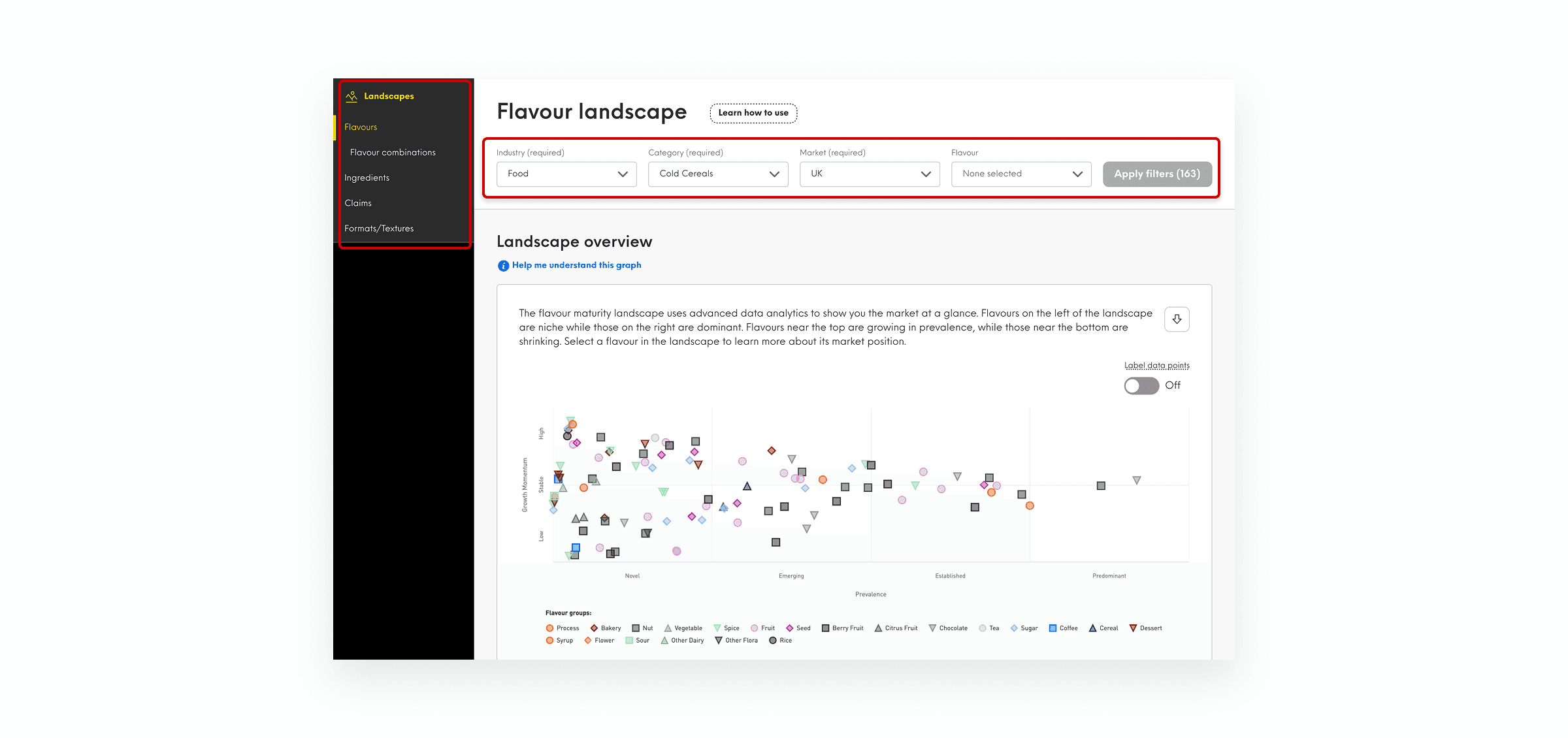The image size is (1568, 738).
Task: Click the Nut legend square icon
Action: coord(636,628)
